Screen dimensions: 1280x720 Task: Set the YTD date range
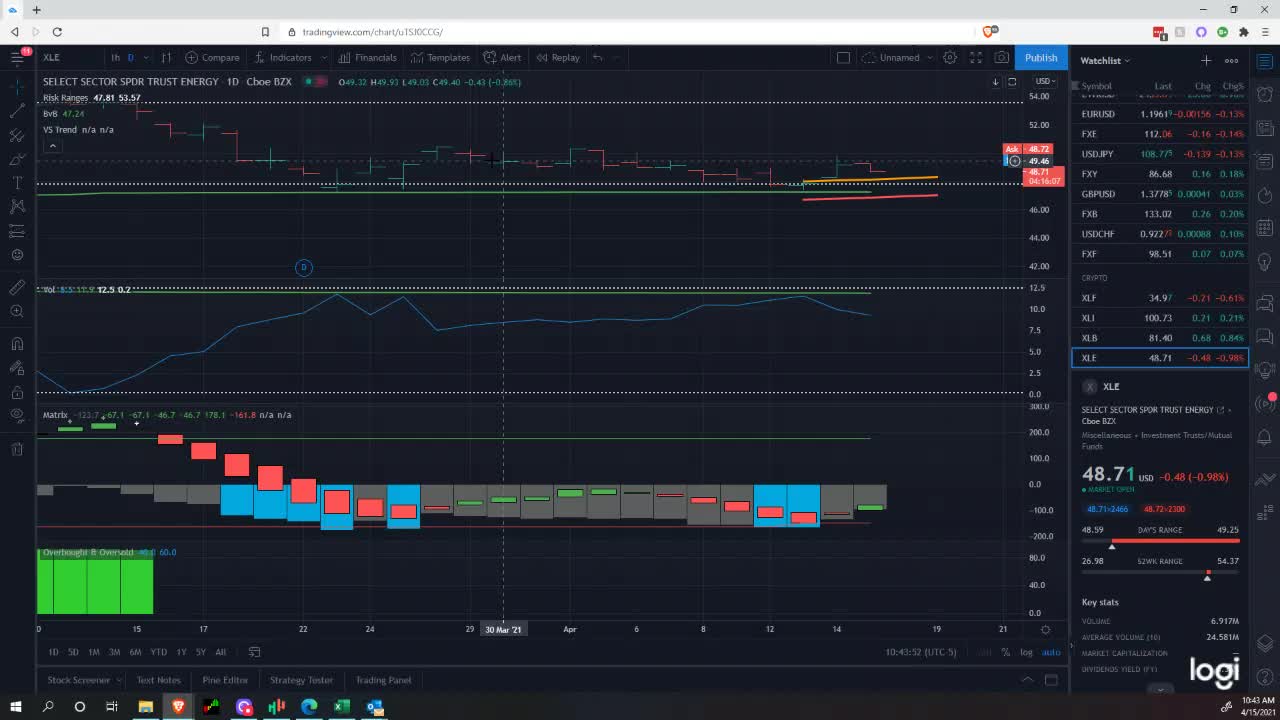158,652
